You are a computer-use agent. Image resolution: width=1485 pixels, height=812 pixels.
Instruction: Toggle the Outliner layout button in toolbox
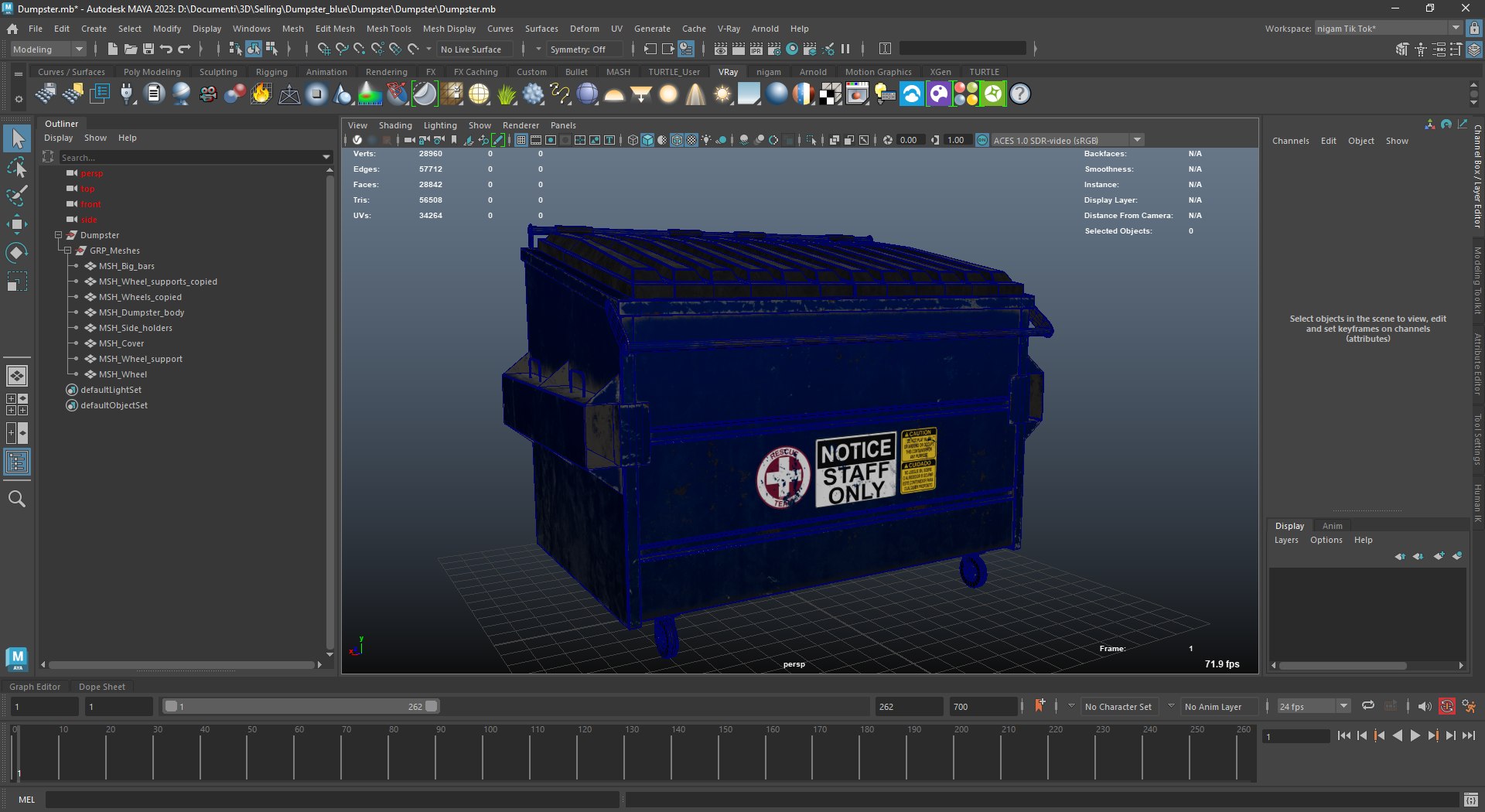click(17, 462)
